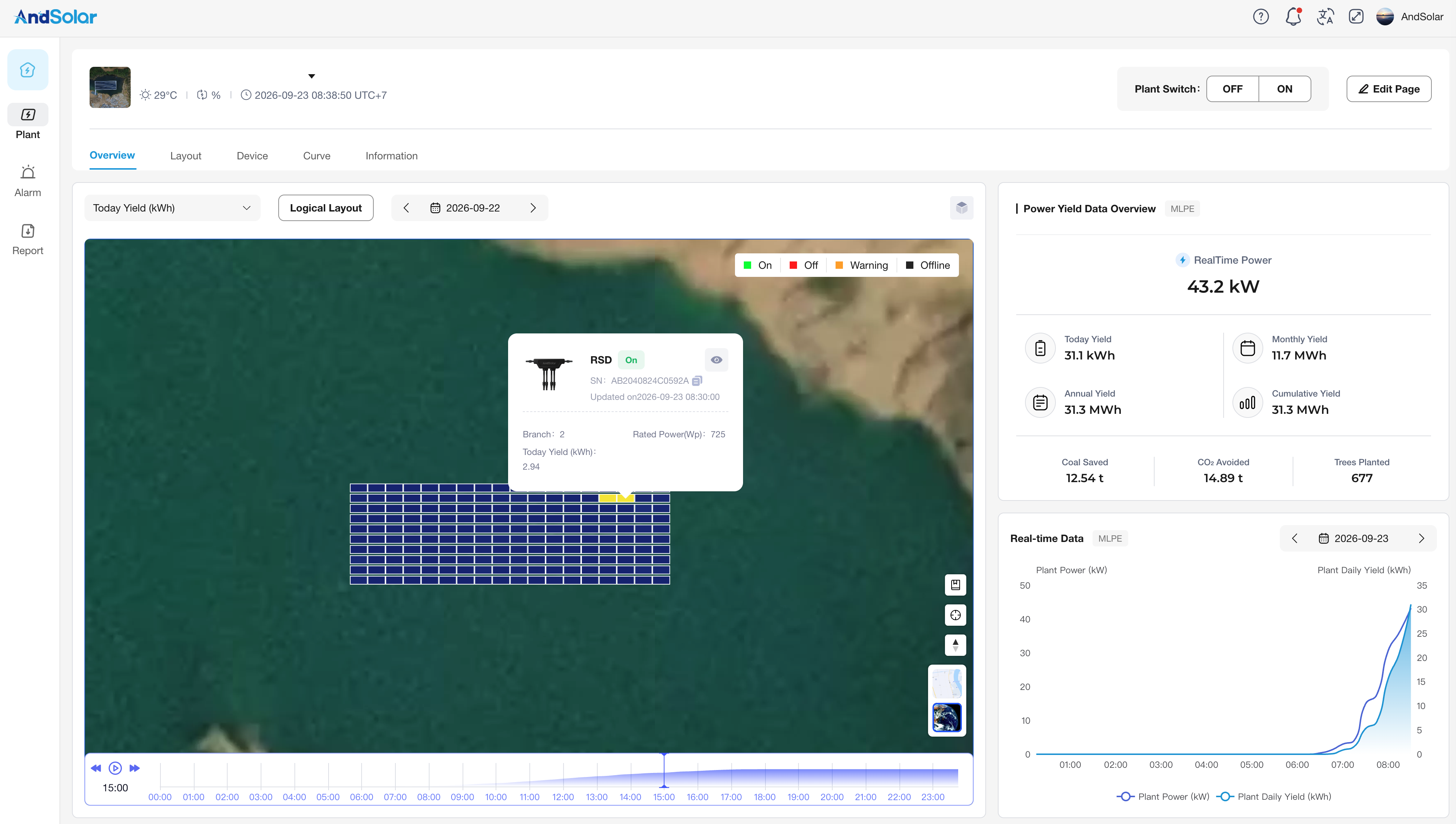The width and height of the screenshot is (1456, 824).
Task: Switch to the Layout tab
Action: click(x=185, y=156)
